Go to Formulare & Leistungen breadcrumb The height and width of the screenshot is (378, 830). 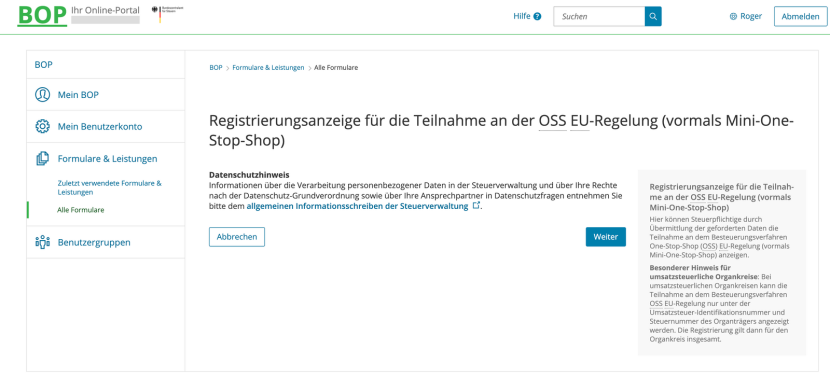point(268,68)
